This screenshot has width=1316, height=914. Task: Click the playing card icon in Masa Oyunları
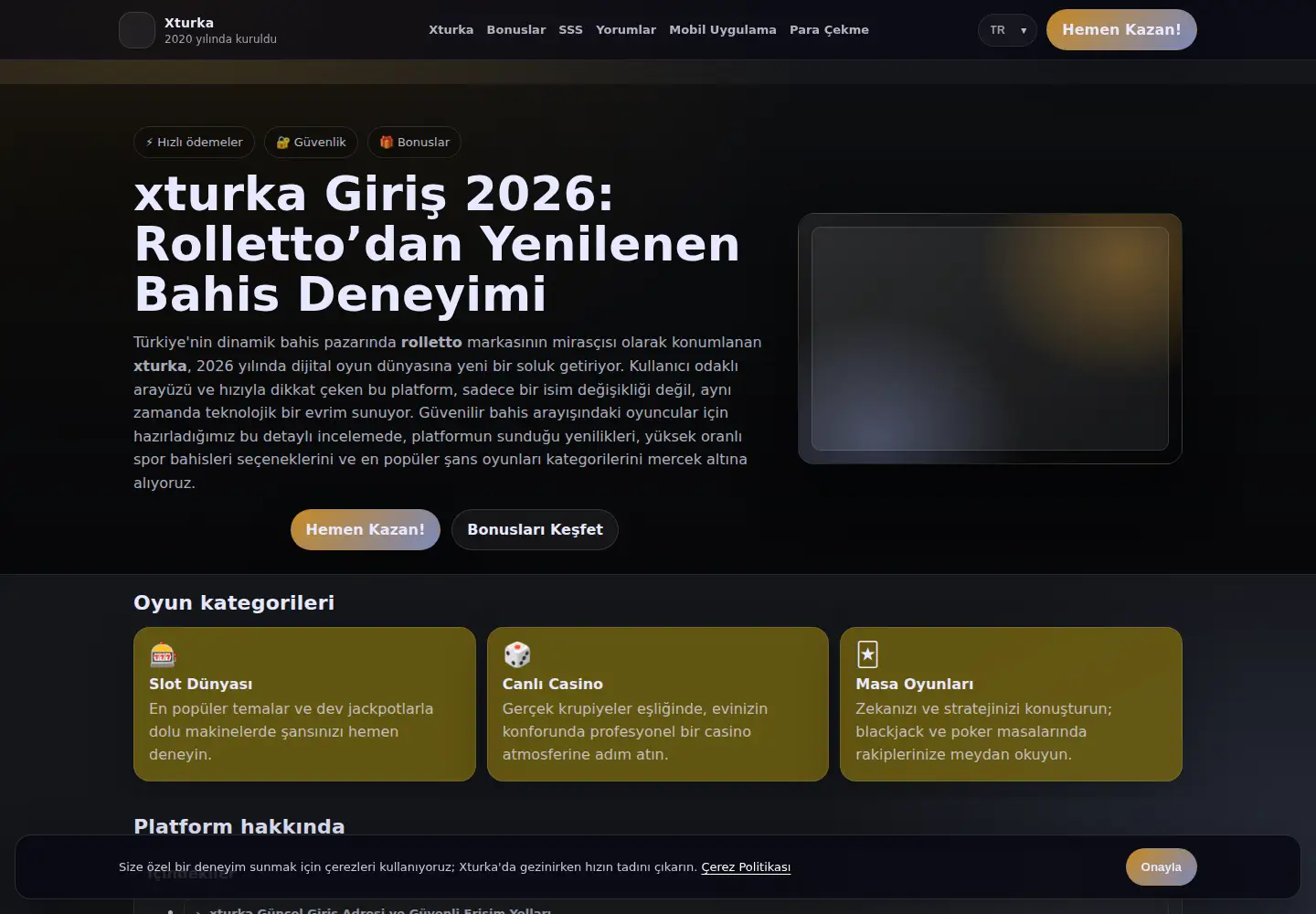868,654
